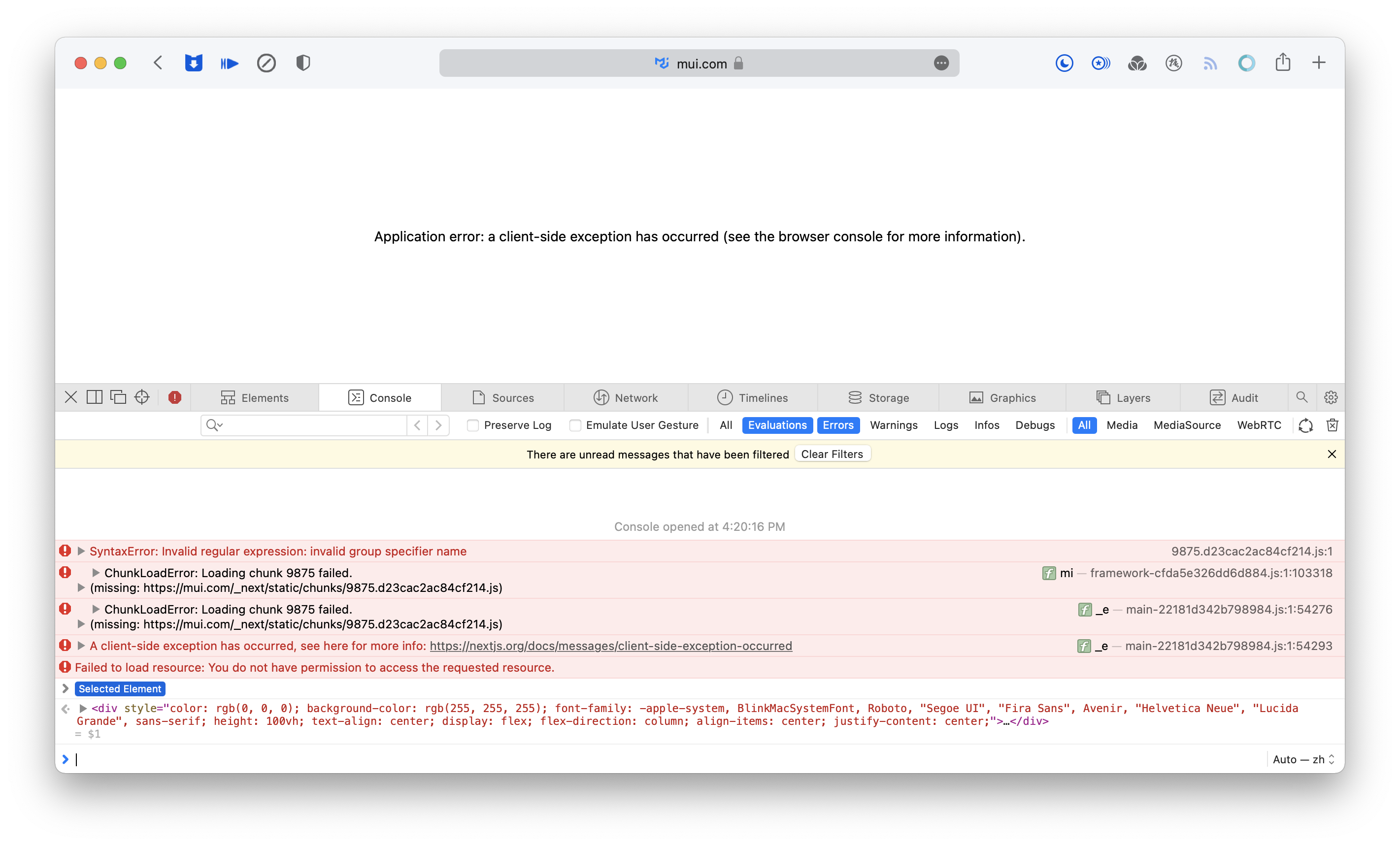
Task: Open the privacy report shield icon
Action: click(x=303, y=63)
